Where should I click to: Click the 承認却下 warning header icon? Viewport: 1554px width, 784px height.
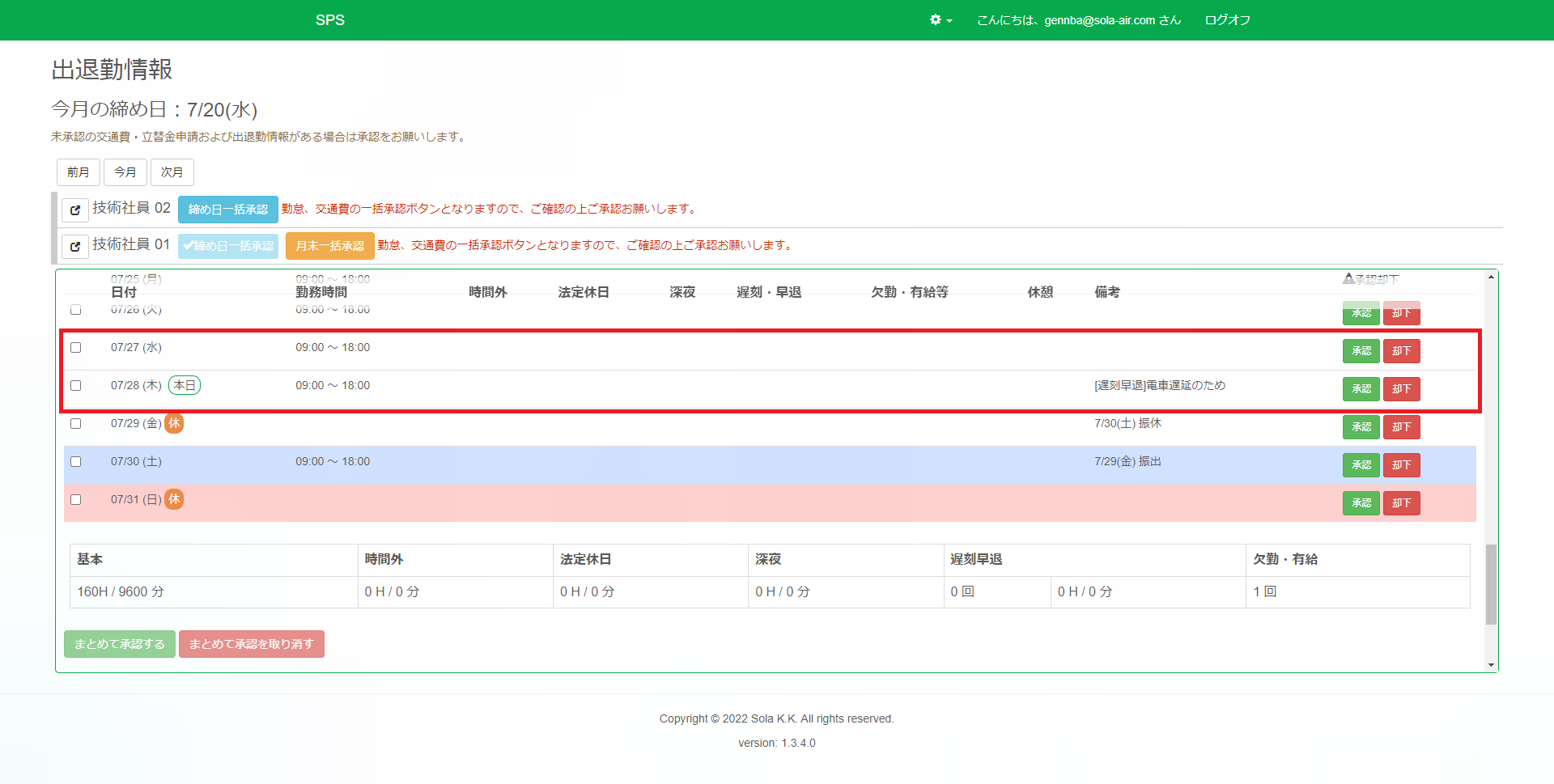point(1348,279)
